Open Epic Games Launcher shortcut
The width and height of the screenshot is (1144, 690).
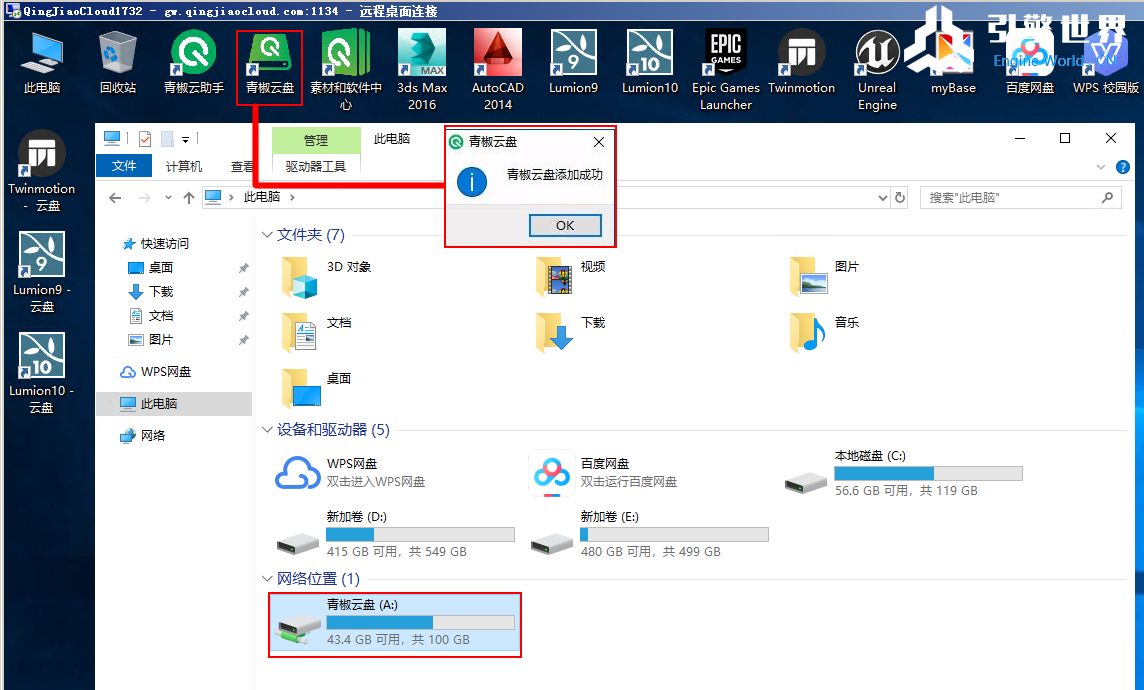pos(726,71)
